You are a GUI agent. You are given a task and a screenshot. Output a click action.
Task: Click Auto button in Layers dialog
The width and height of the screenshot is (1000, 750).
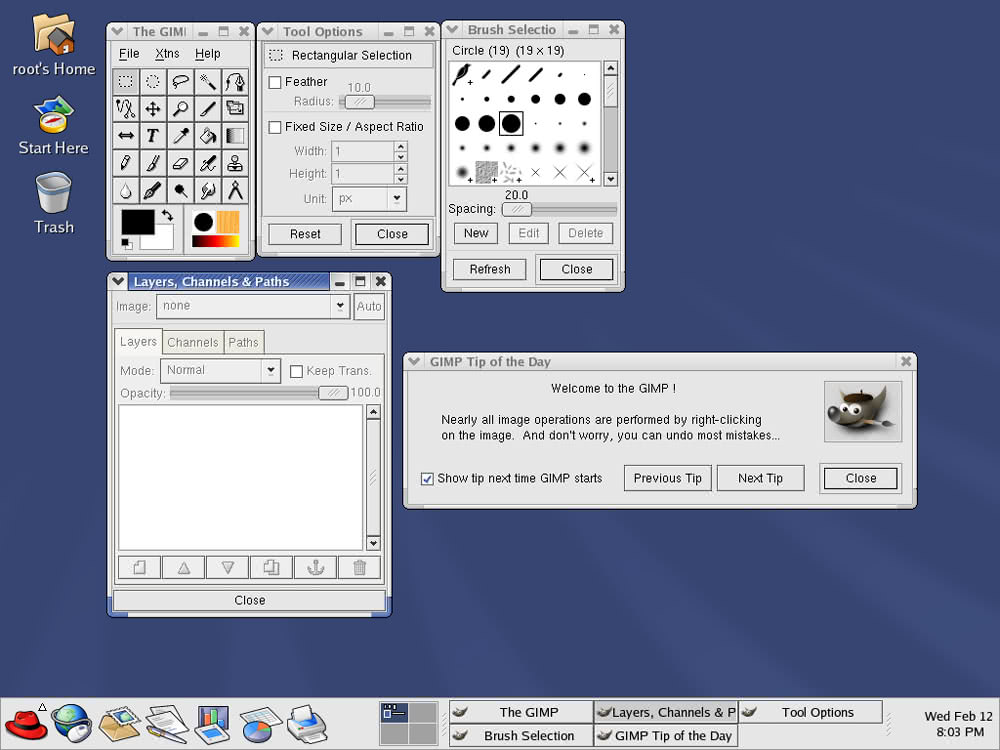(369, 306)
